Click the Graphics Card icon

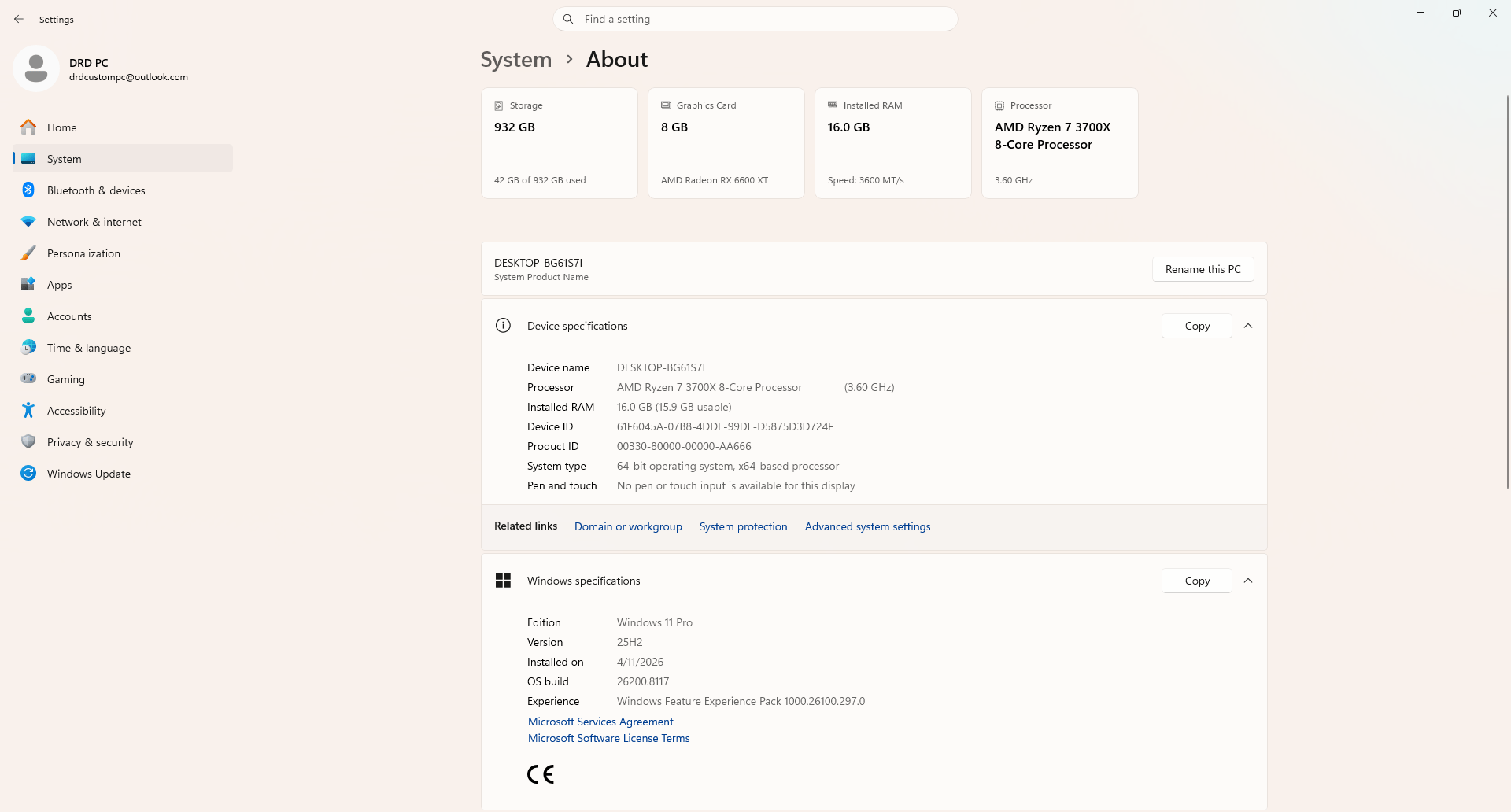click(666, 105)
